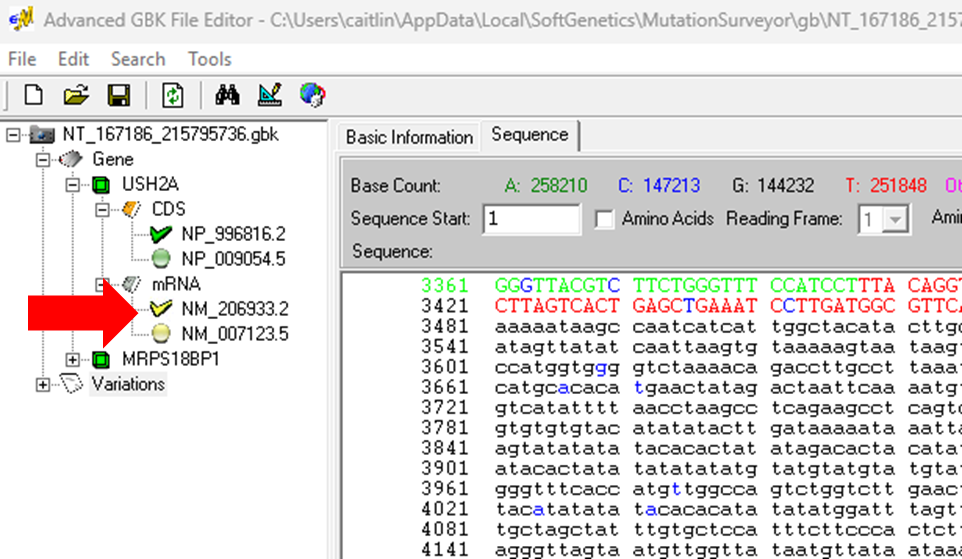
Task: Click the globe web toolbar icon
Action: click(312, 95)
